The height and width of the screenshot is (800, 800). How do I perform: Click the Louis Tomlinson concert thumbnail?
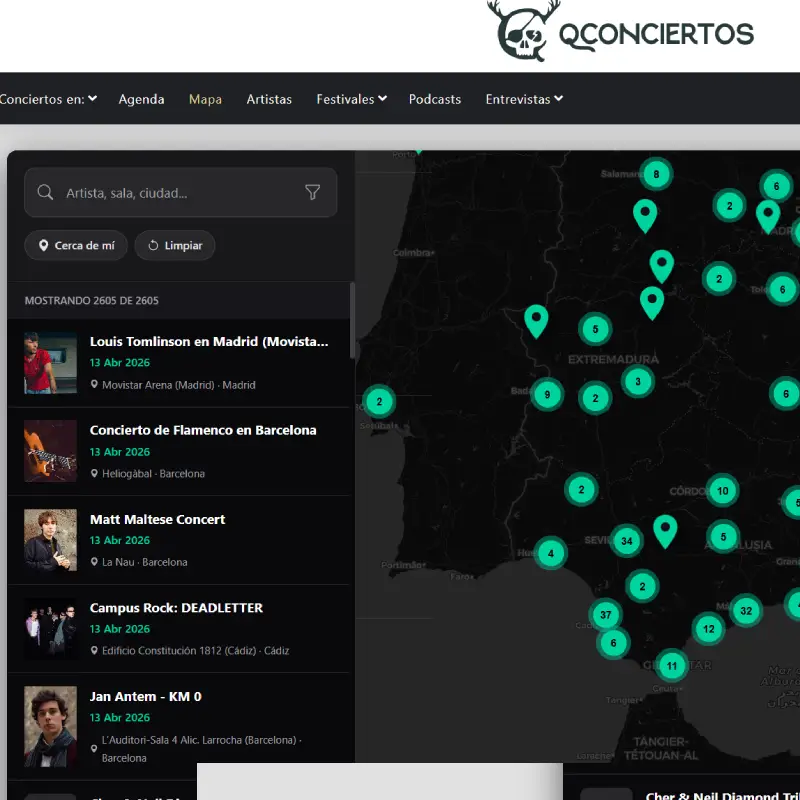49,362
